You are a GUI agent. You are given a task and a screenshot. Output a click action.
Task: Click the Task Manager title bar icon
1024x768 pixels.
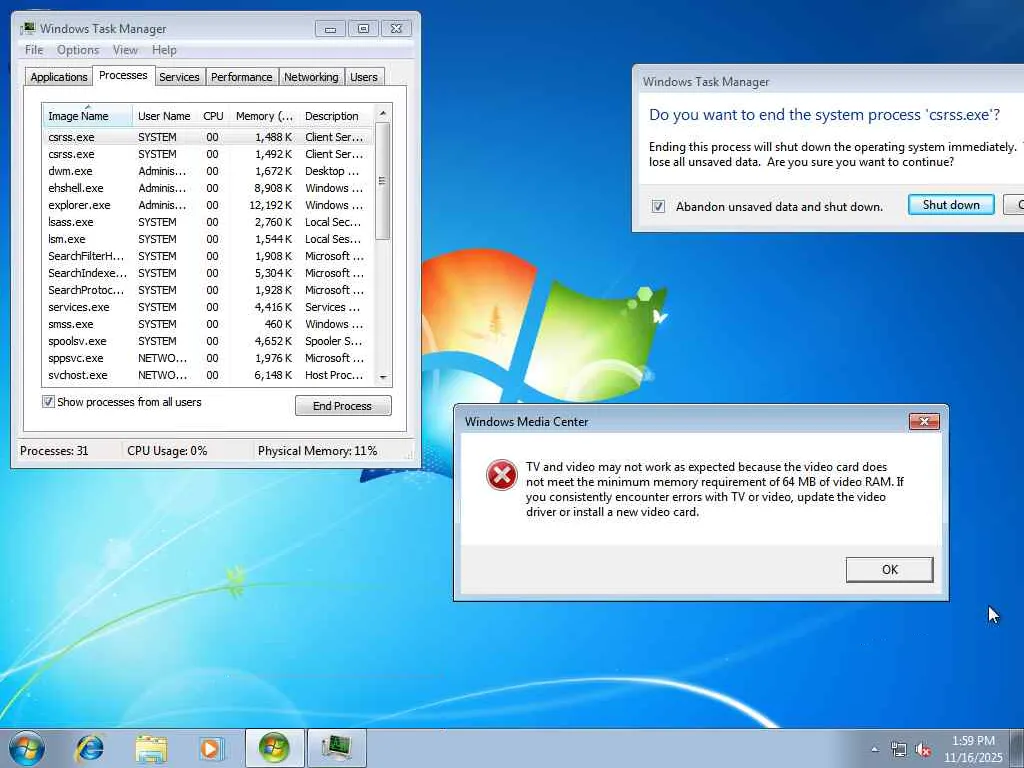(x=27, y=29)
